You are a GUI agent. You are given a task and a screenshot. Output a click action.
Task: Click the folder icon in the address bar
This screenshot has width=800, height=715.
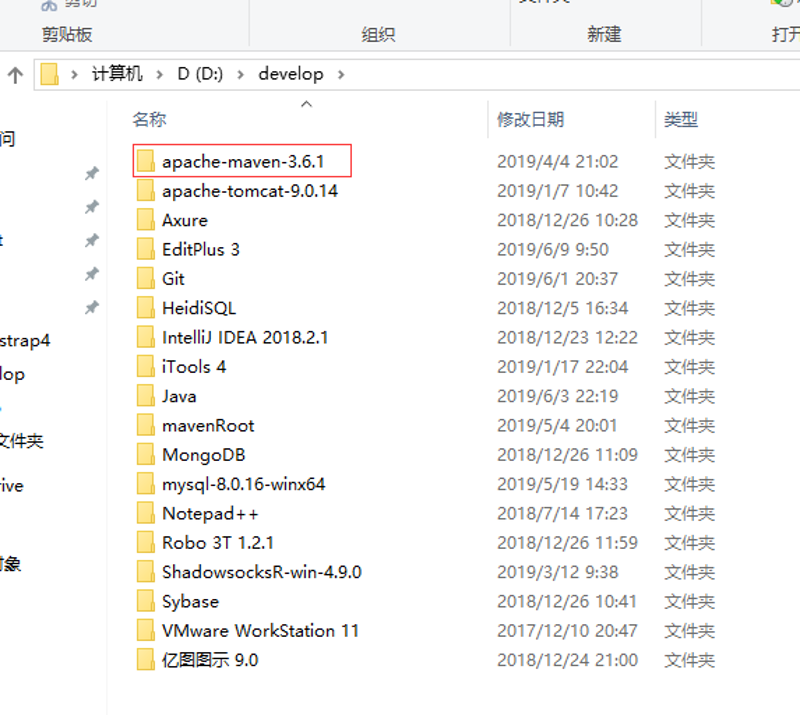(49, 74)
